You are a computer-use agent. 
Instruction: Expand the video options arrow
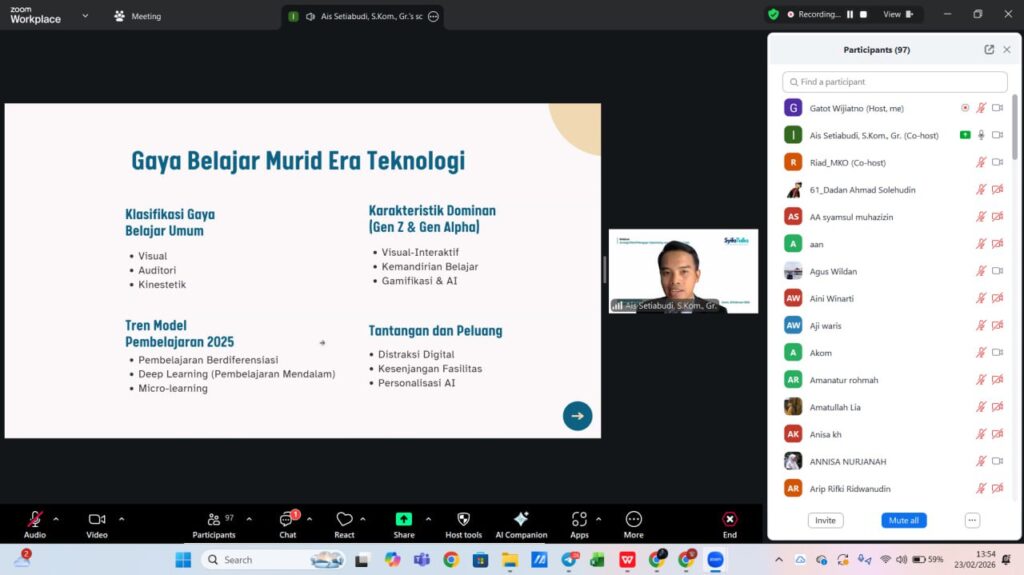point(122,519)
